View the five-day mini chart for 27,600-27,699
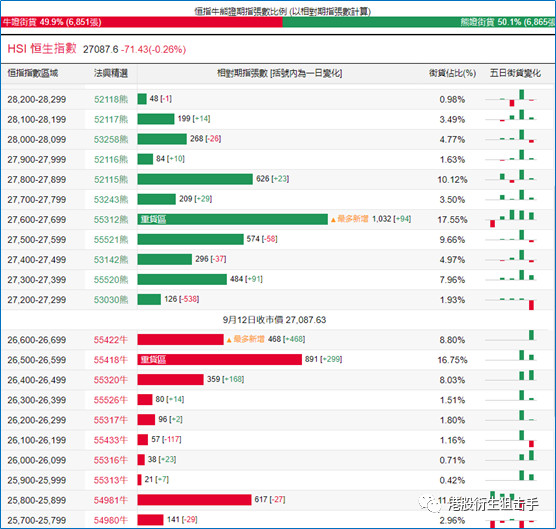This screenshot has width=556, height=529. click(512, 219)
